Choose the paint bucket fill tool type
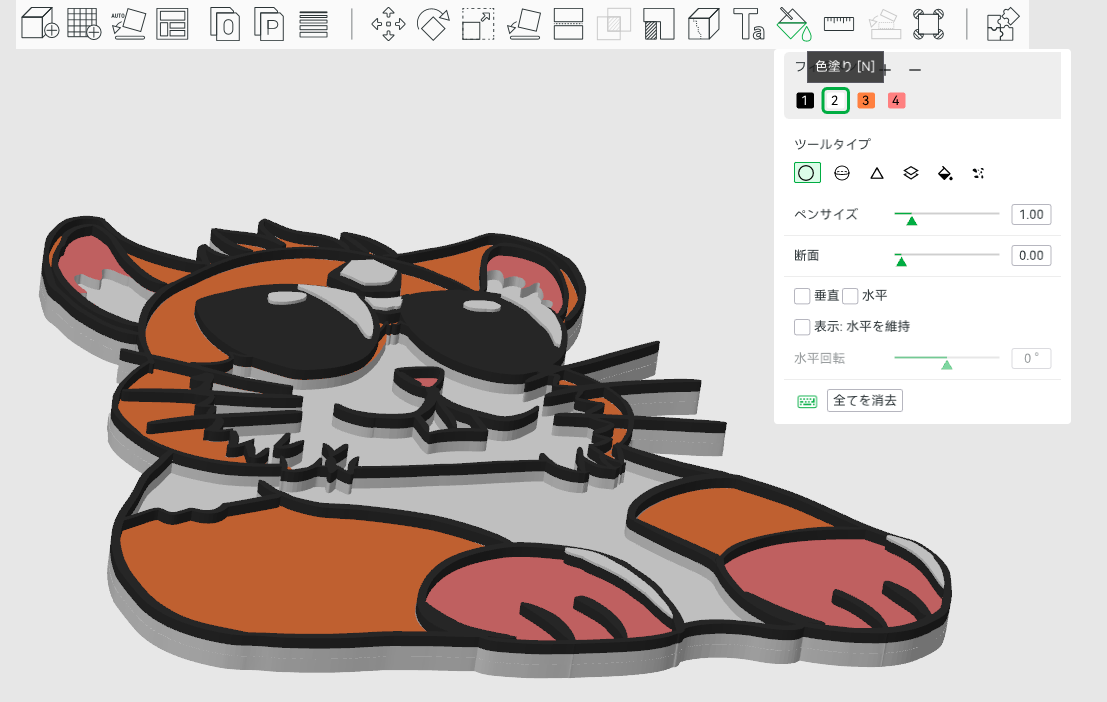 coord(945,173)
